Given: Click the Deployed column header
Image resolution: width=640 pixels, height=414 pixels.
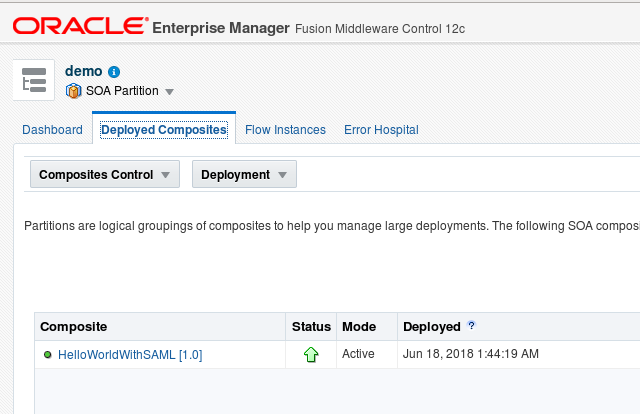Looking at the screenshot, I should pyautogui.click(x=432, y=327).
